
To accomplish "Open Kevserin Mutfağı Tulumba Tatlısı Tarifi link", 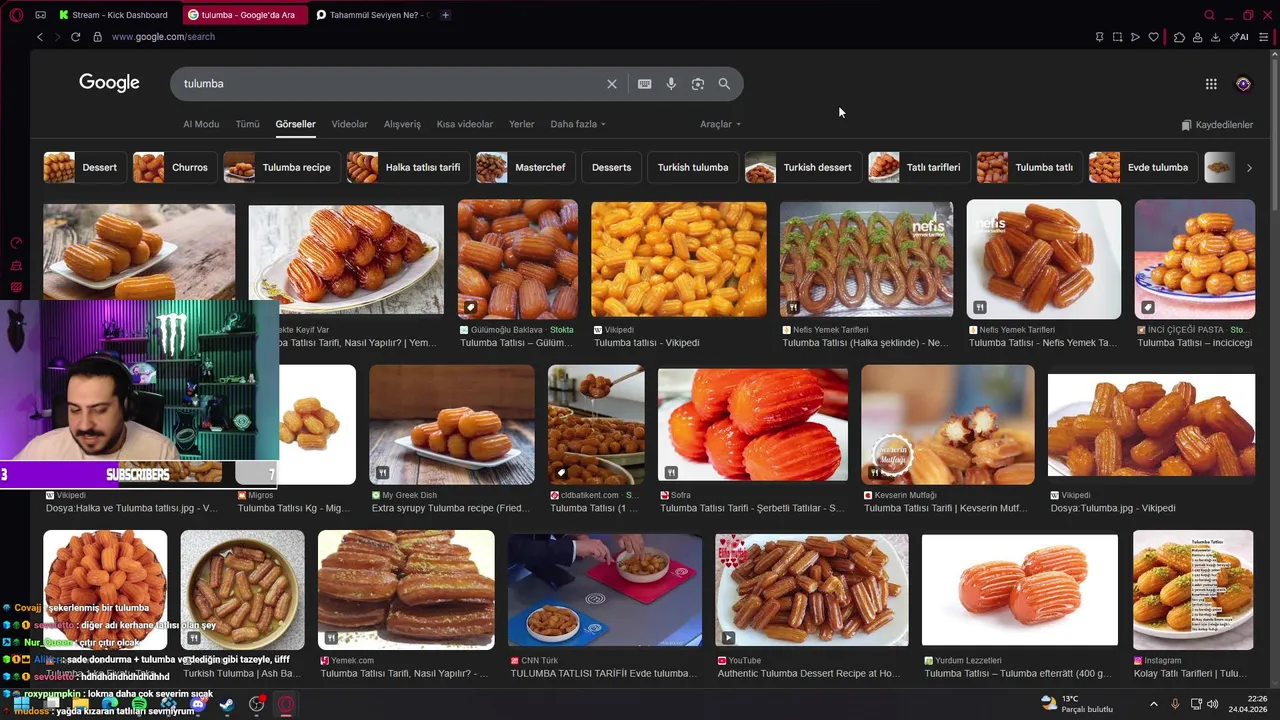I will pos(946,508).
